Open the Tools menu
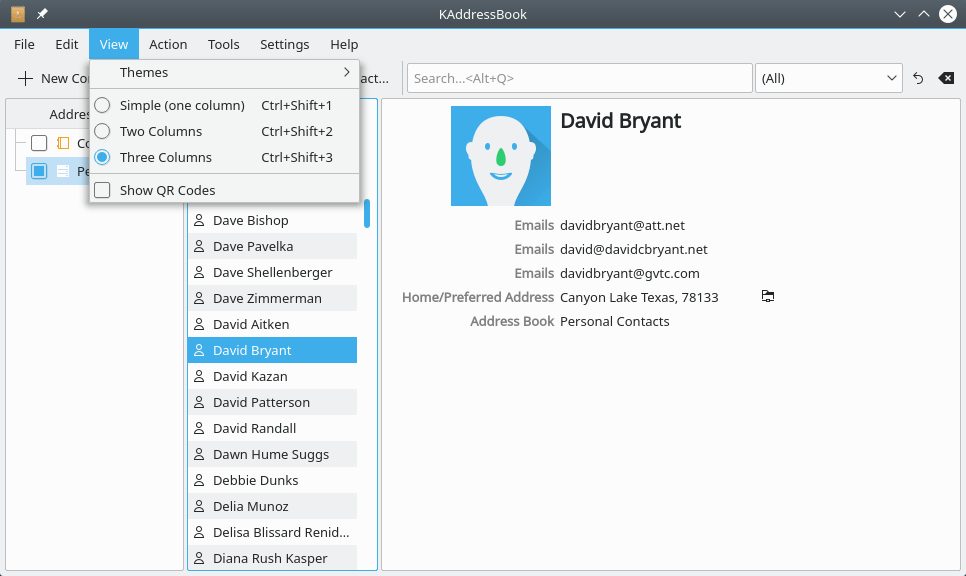This screenshot has width=966, height=576. [x=223, y=44]
